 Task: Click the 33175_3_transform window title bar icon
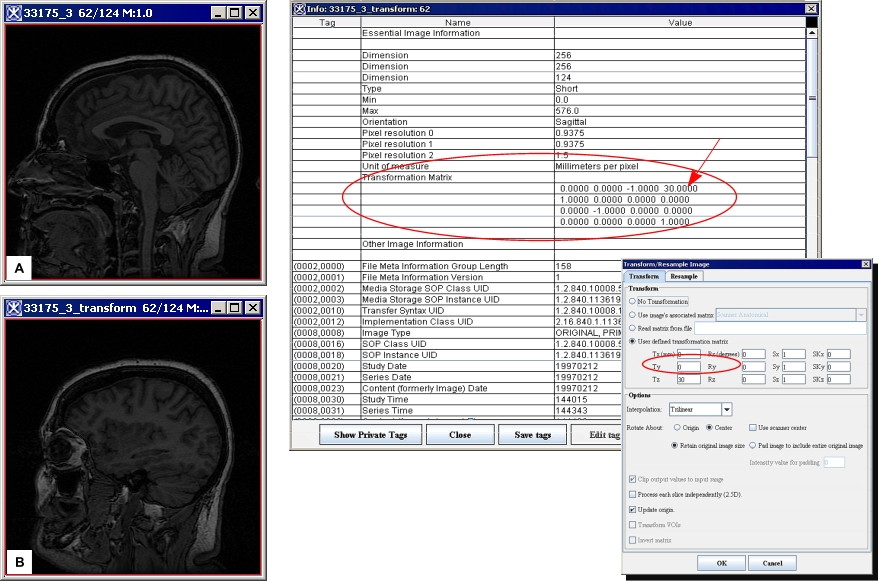coord(14,308)
